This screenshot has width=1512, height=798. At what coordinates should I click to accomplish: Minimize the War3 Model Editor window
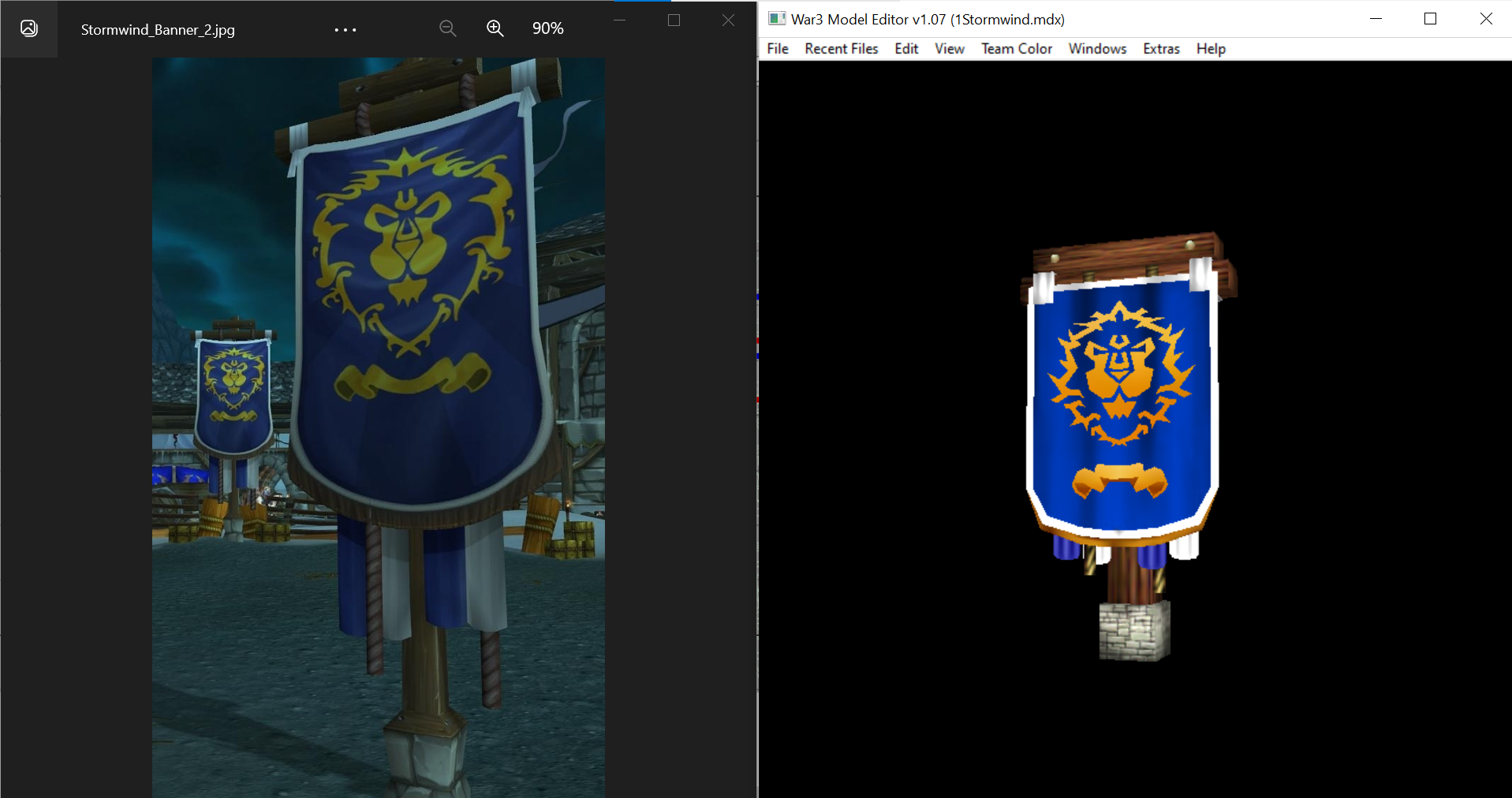pyautogui.click(x=1376, y=19)
